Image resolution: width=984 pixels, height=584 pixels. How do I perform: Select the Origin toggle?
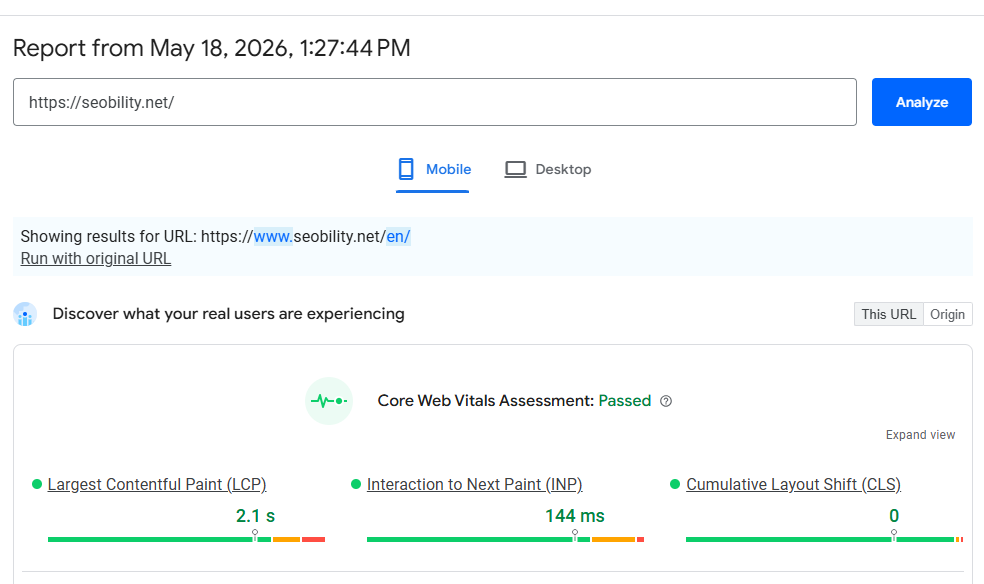948,314
